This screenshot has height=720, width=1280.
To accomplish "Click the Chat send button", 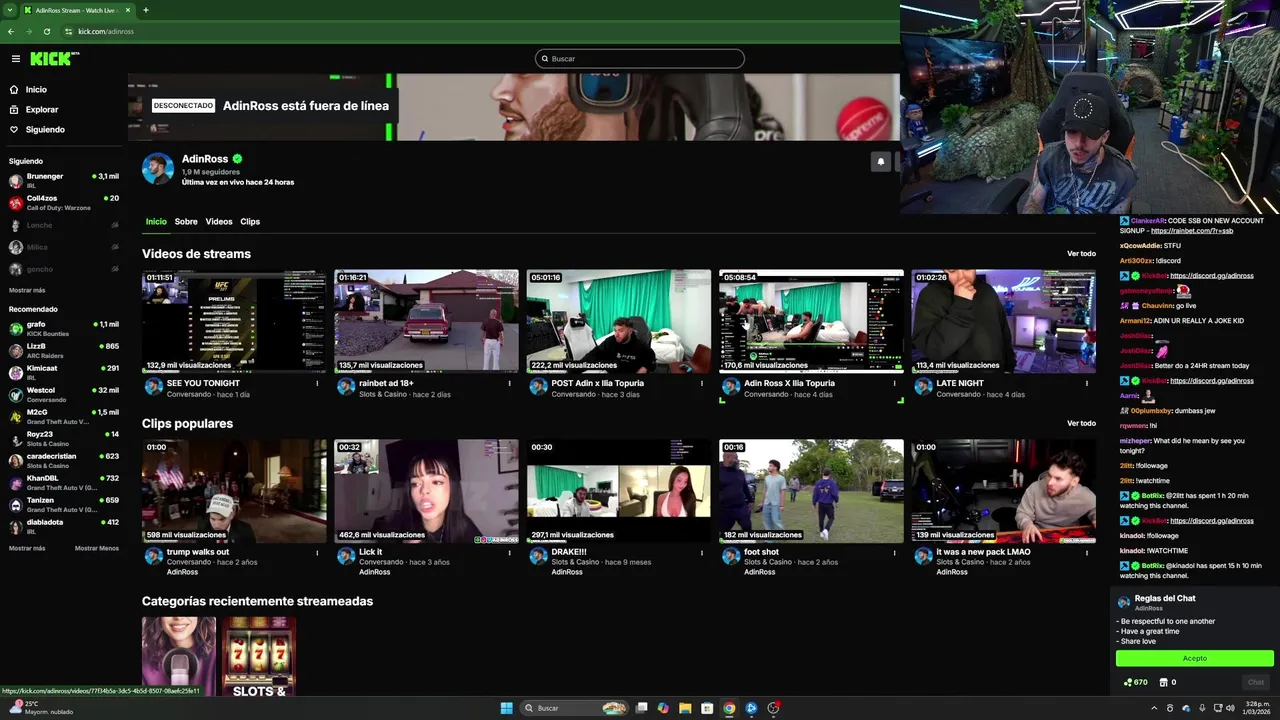I will (x=1256, y=682).
